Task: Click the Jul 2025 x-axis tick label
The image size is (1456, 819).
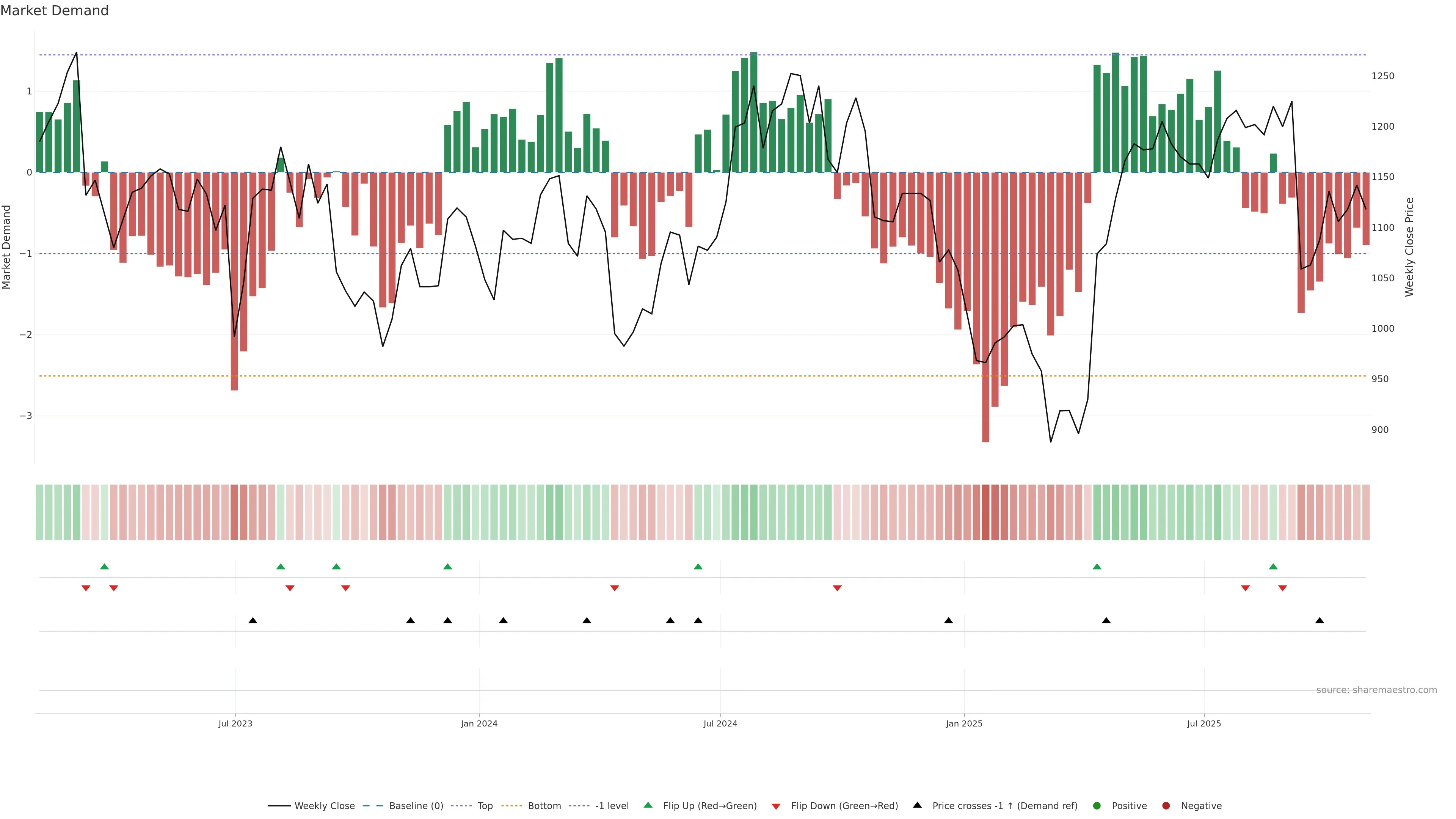Action: point(1204,723)
